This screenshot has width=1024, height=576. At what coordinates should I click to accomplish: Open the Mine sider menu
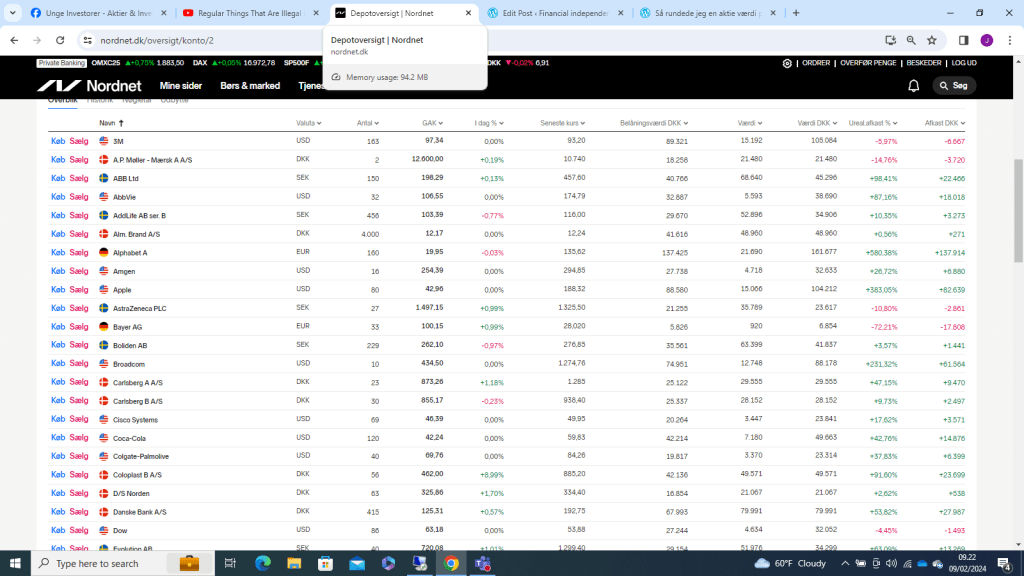click(181, 86)
